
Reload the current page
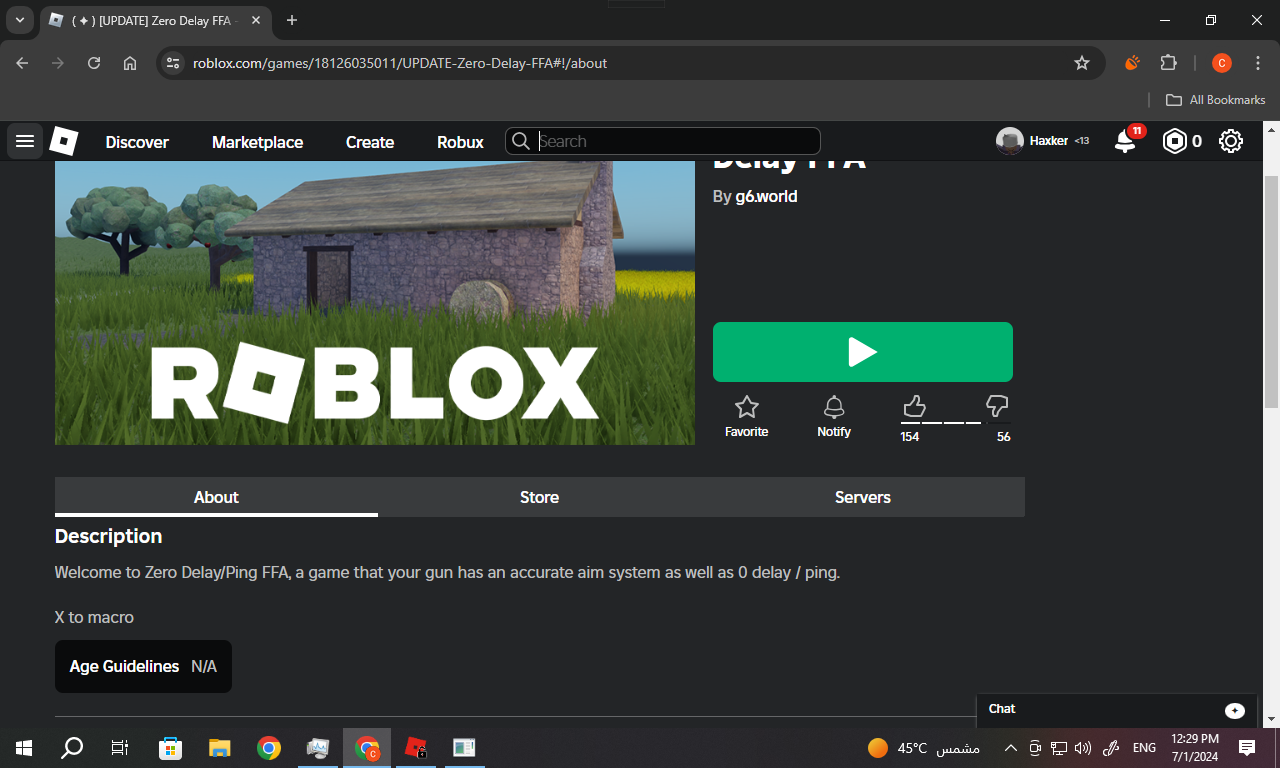click(x=94, y=63)
